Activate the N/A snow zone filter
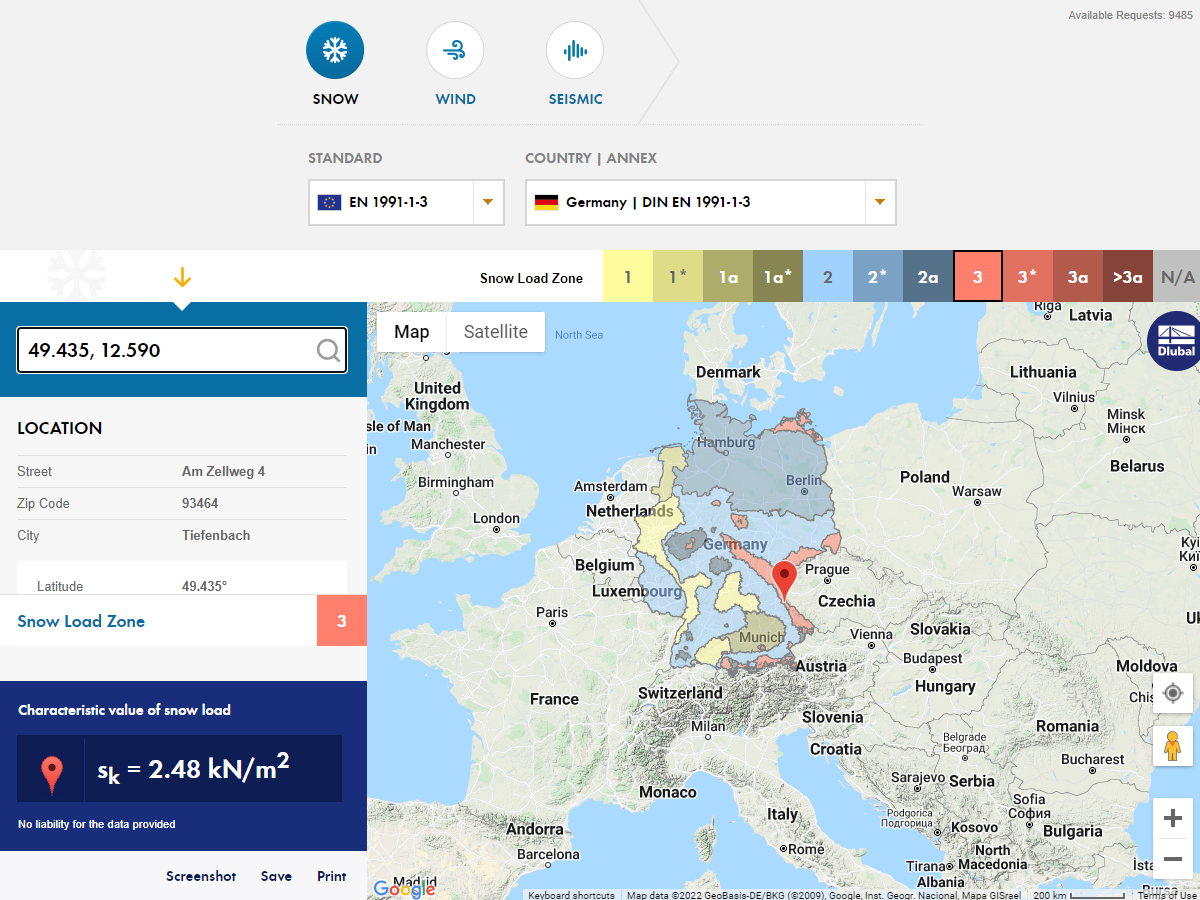This screenshot has width=1200, height=900. (x=1177, y=276)
